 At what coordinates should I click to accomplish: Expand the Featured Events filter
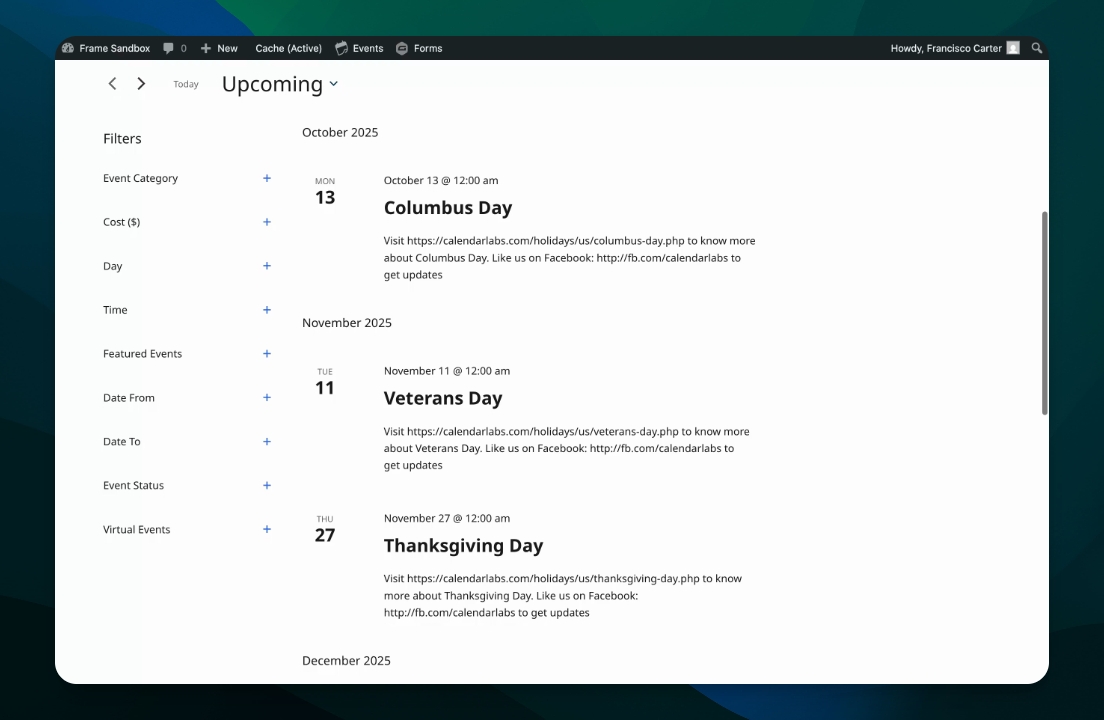tap(267, 353)
